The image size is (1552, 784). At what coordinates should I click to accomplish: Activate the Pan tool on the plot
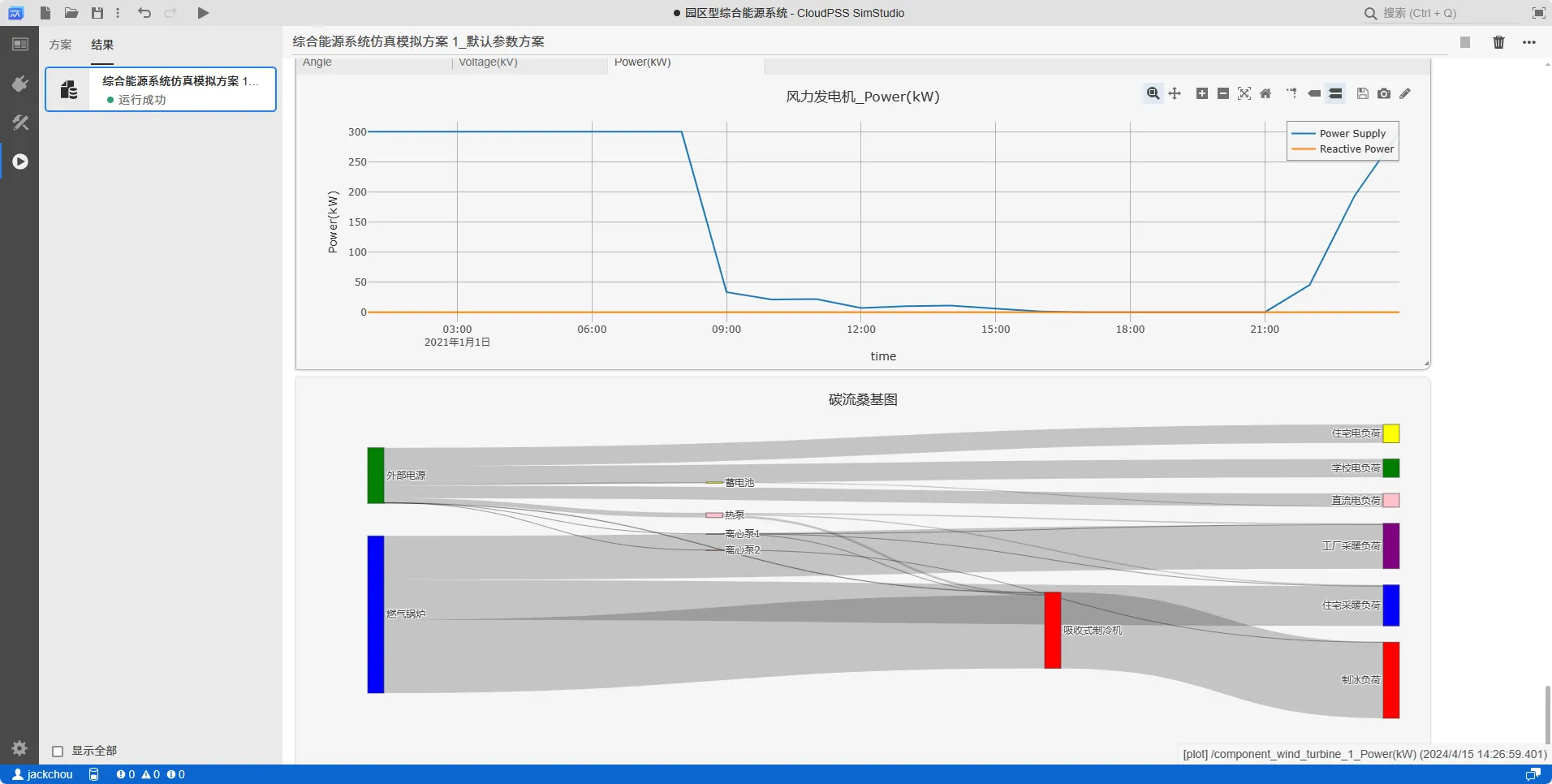[1175, 93]
